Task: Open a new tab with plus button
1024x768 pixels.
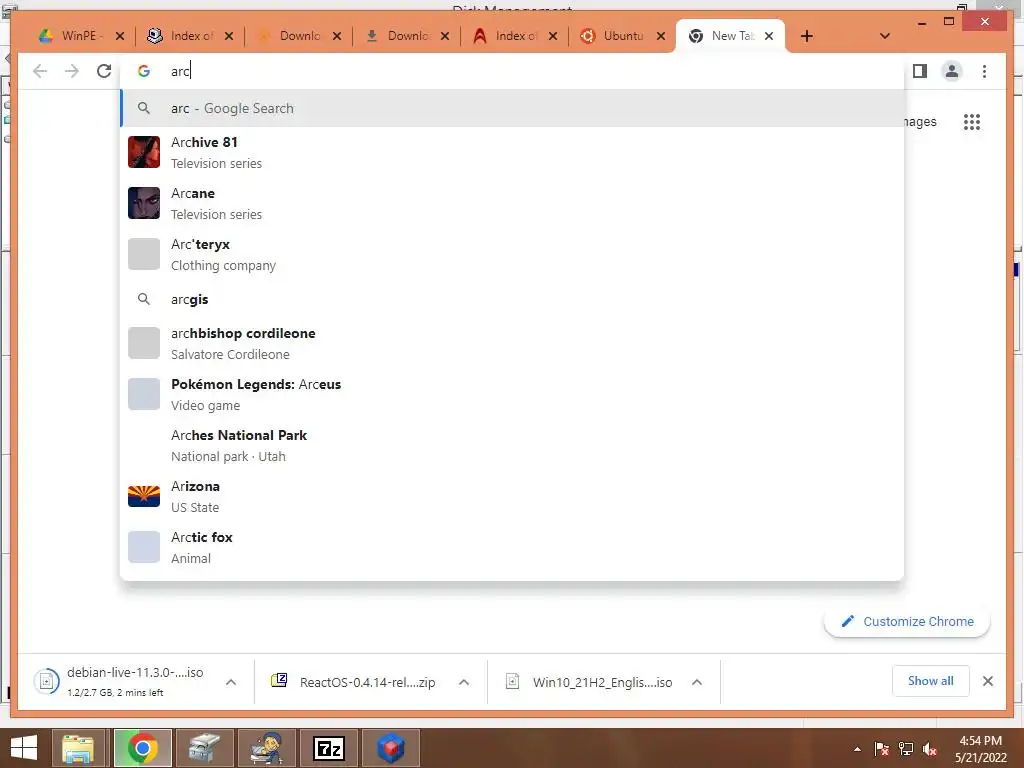Action: (x=807, y=36)
